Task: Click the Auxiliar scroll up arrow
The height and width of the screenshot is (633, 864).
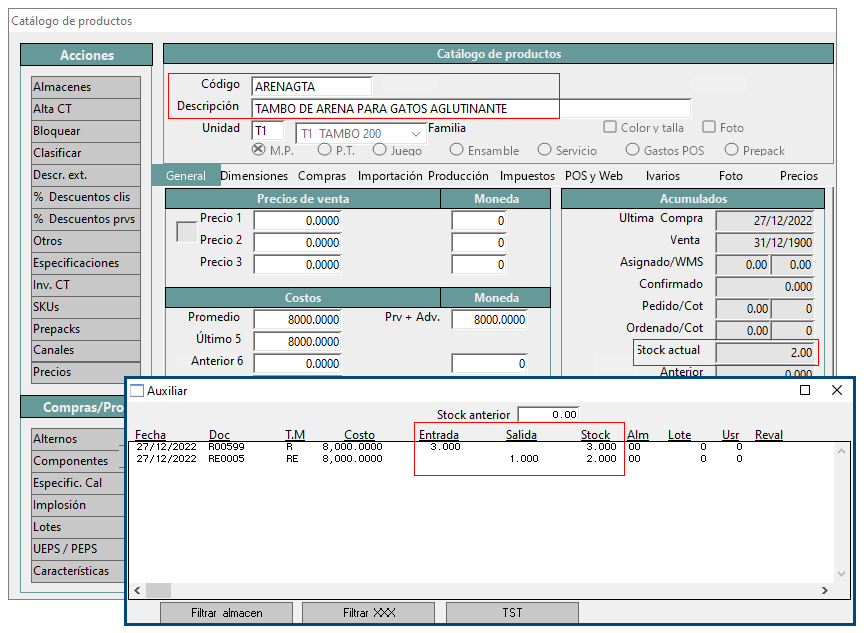Action: 841,451
